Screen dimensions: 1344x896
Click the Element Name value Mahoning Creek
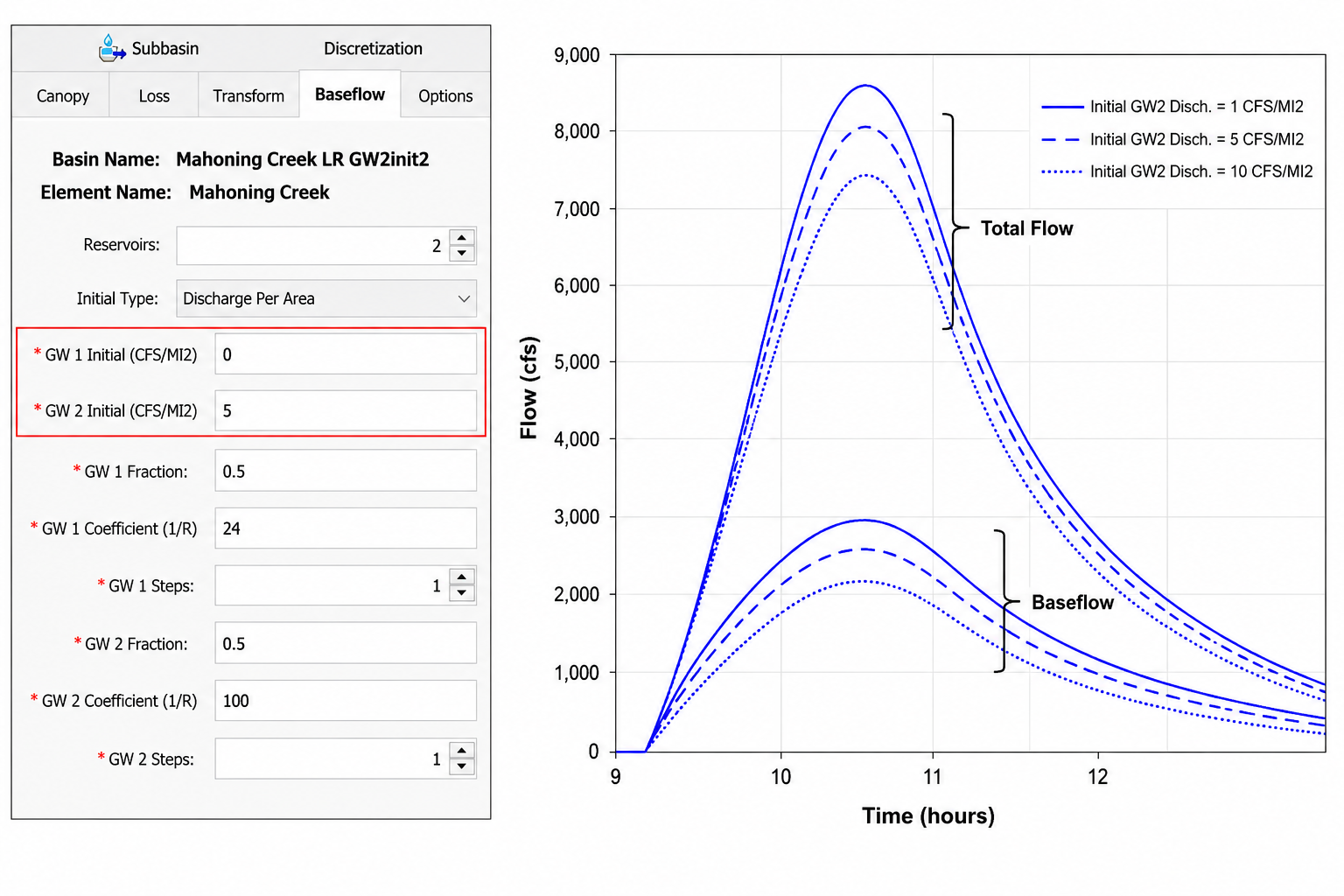pos(259,192)
